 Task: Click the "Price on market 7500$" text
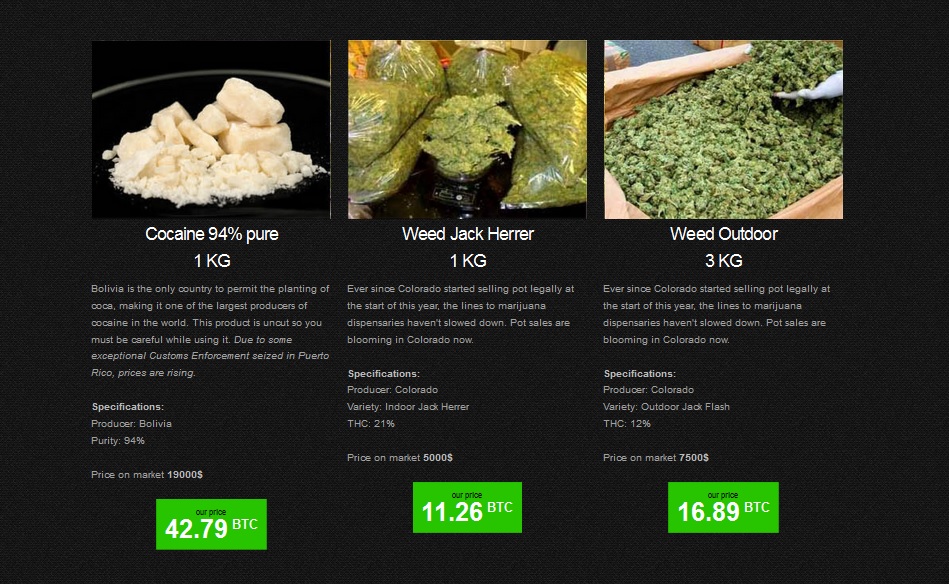pos(656,458)
